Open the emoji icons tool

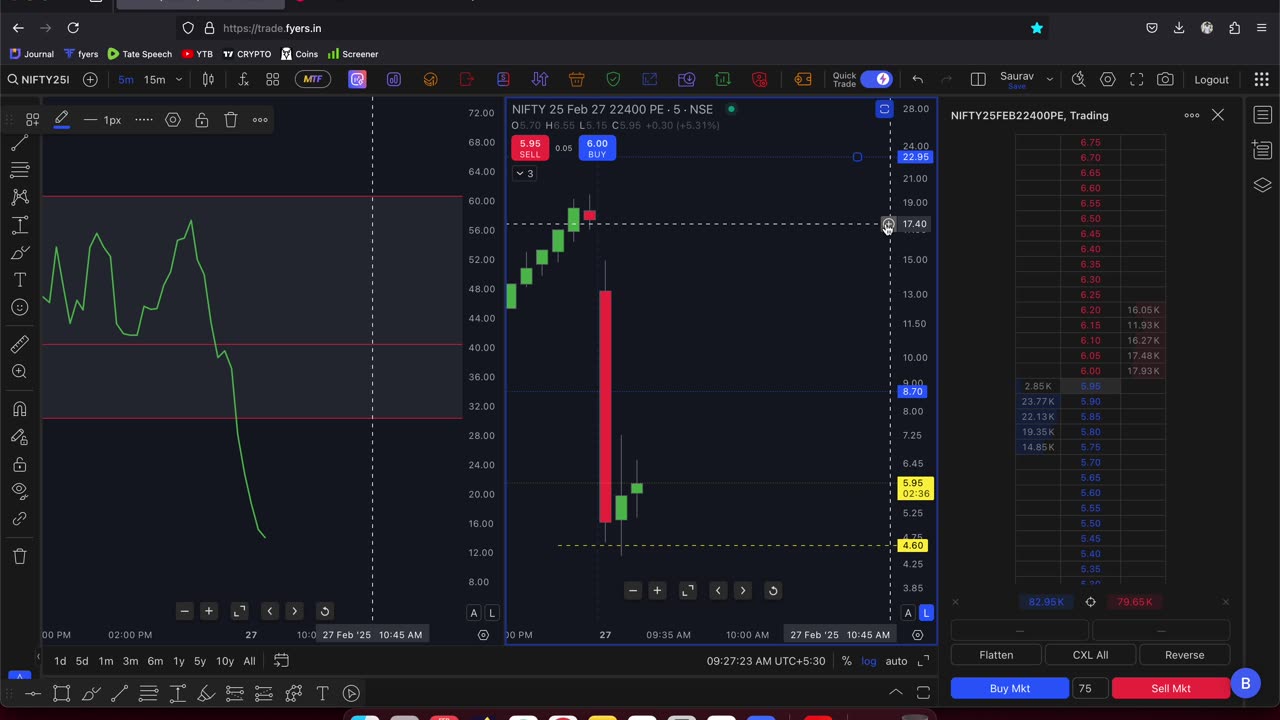[x=19, y=308]
